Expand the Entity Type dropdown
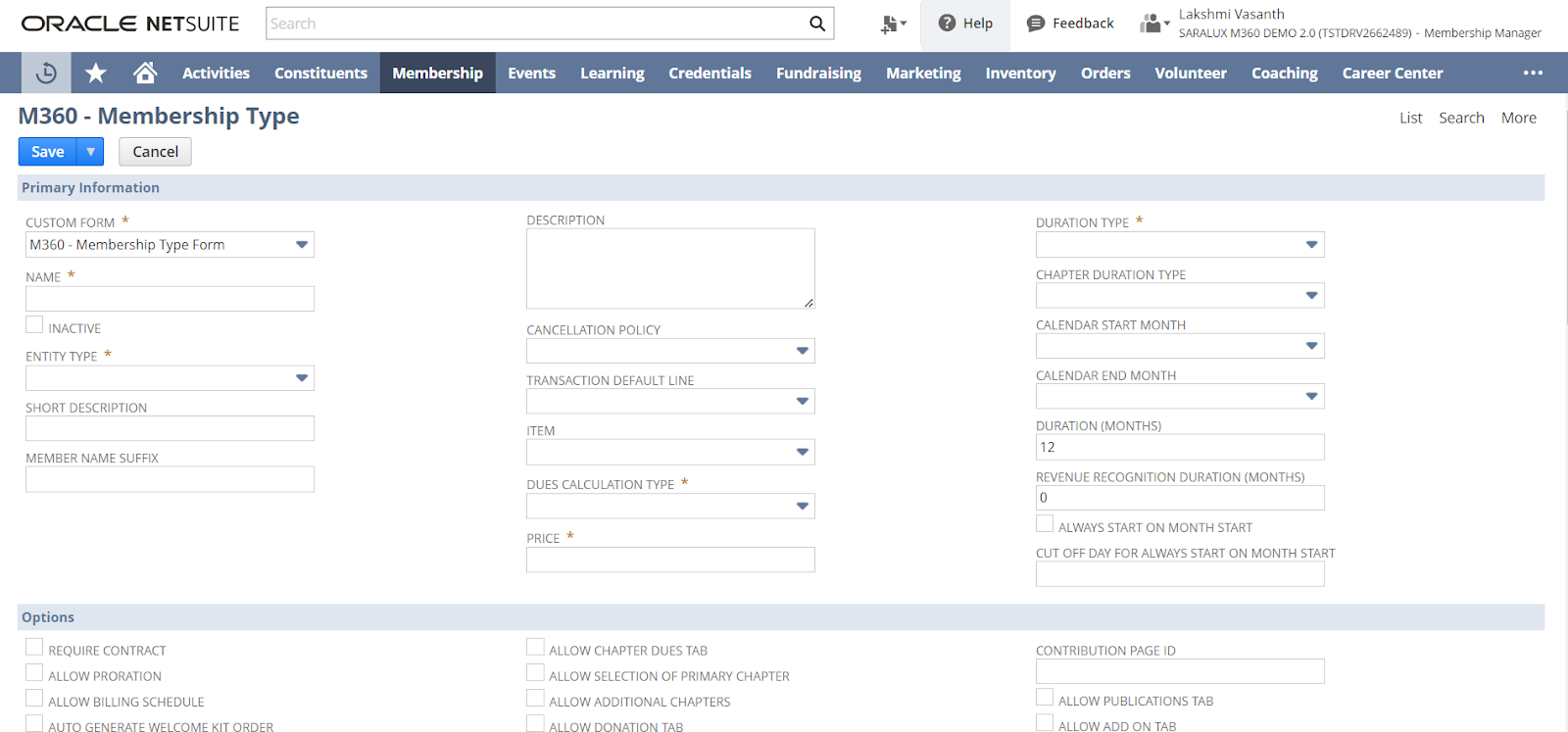Viewport: 1568px width, 732px height. 302,378
